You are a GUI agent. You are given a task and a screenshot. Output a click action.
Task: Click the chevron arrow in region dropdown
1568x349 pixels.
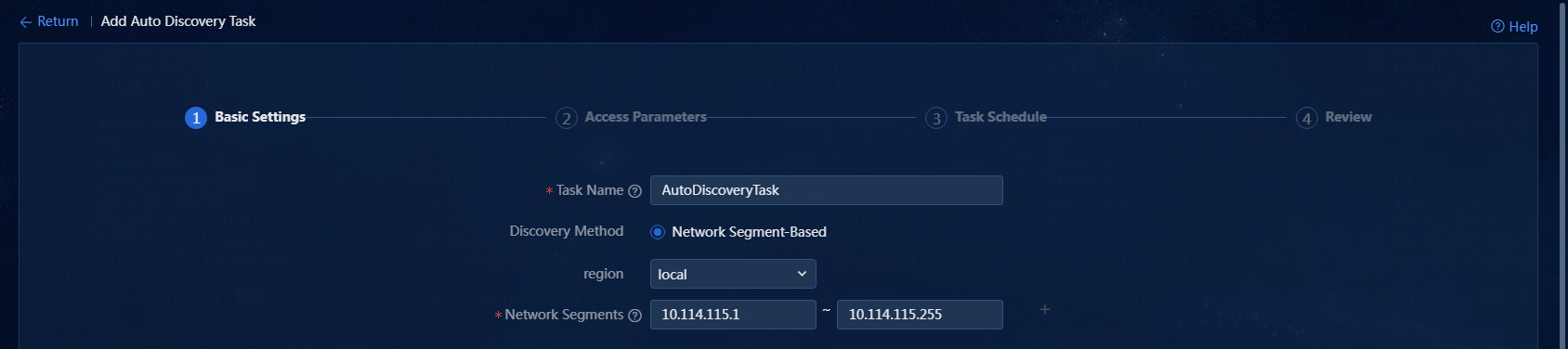[x=802, y=274]
